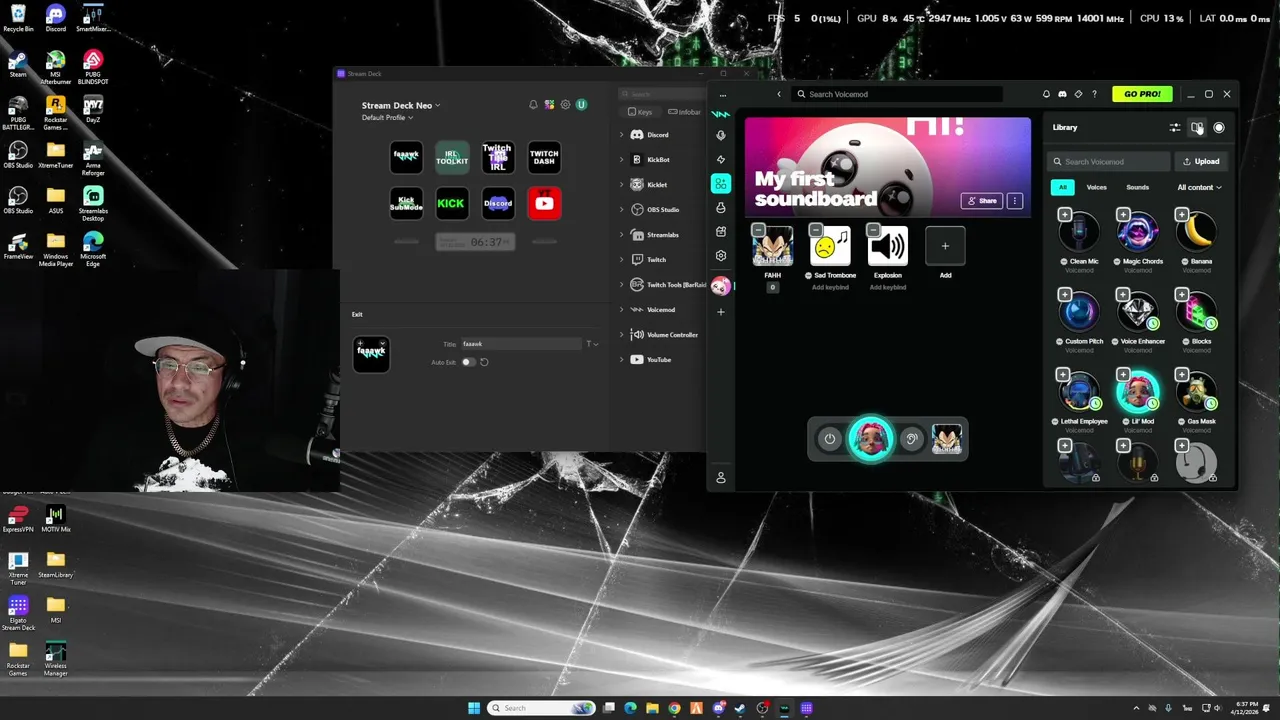The image size is (1280, 720).
Task: Select TWITCH DASH key in Stream Deck
Action: tap(544, 157)
